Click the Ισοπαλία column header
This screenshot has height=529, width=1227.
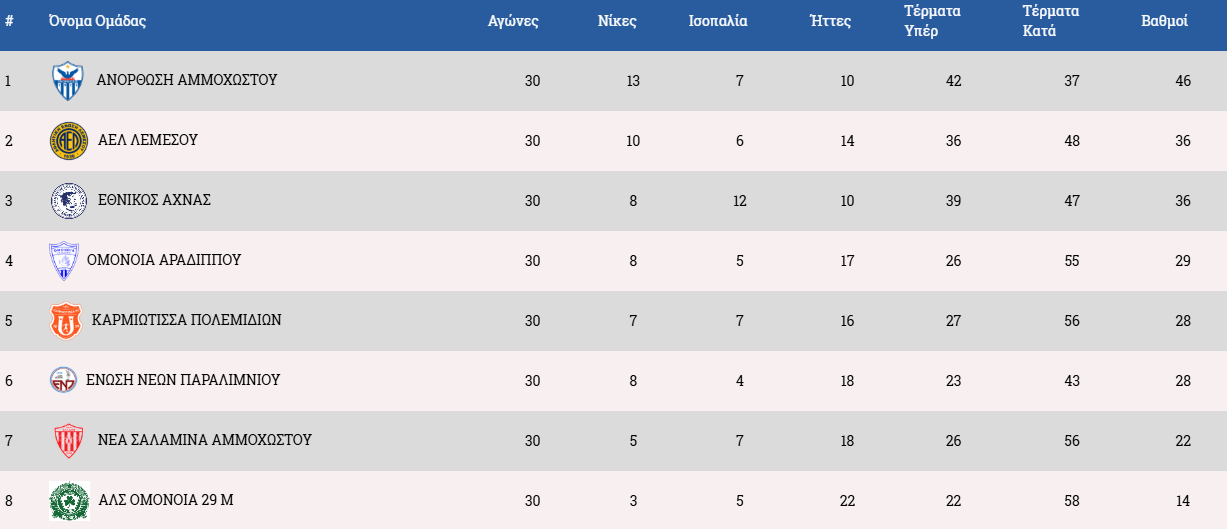pos(718,21)
